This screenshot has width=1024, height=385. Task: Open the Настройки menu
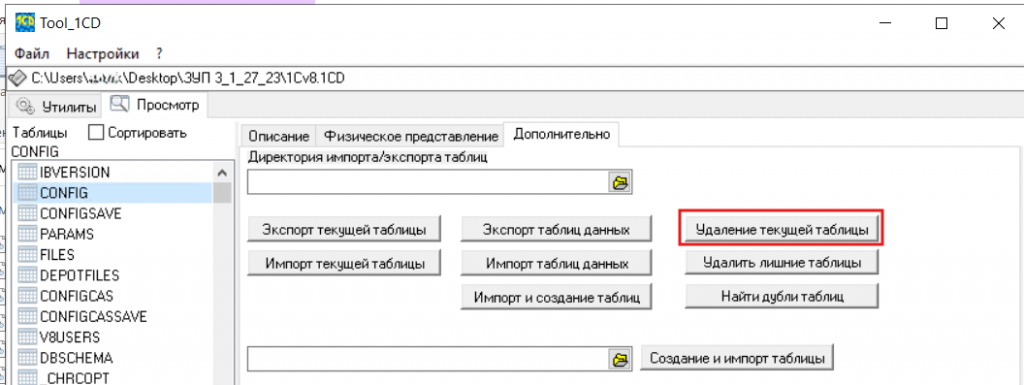103,54
